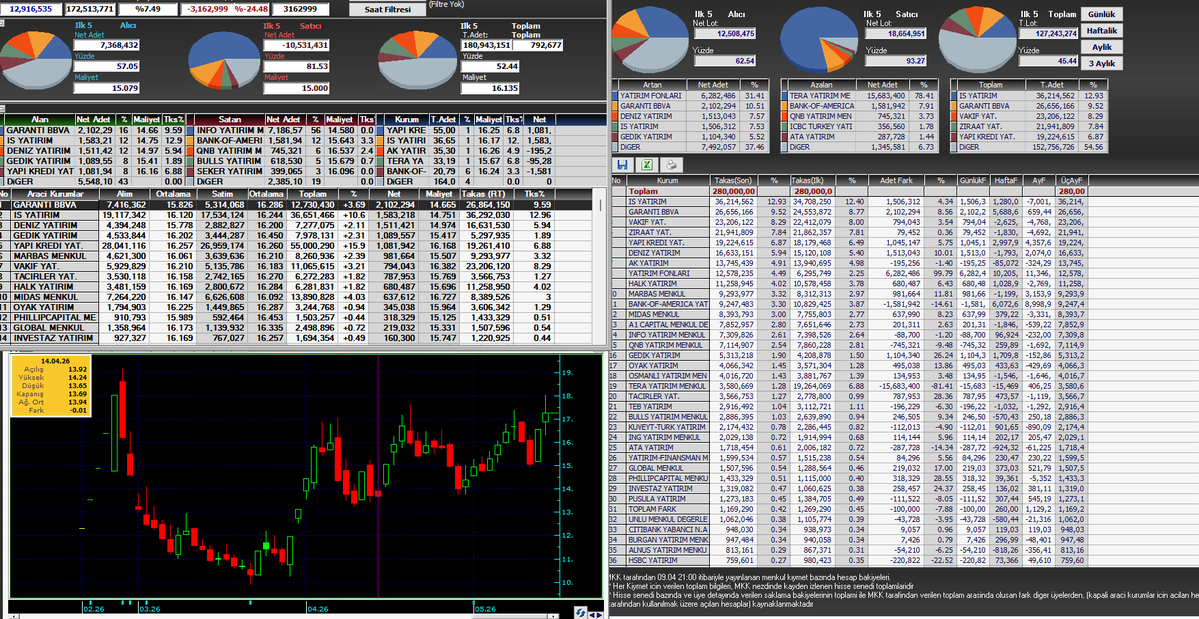Click the Maliyet field showing 16.135
Image resolution: width=1199 pixels, height=619 pixels.
(490, 88)
